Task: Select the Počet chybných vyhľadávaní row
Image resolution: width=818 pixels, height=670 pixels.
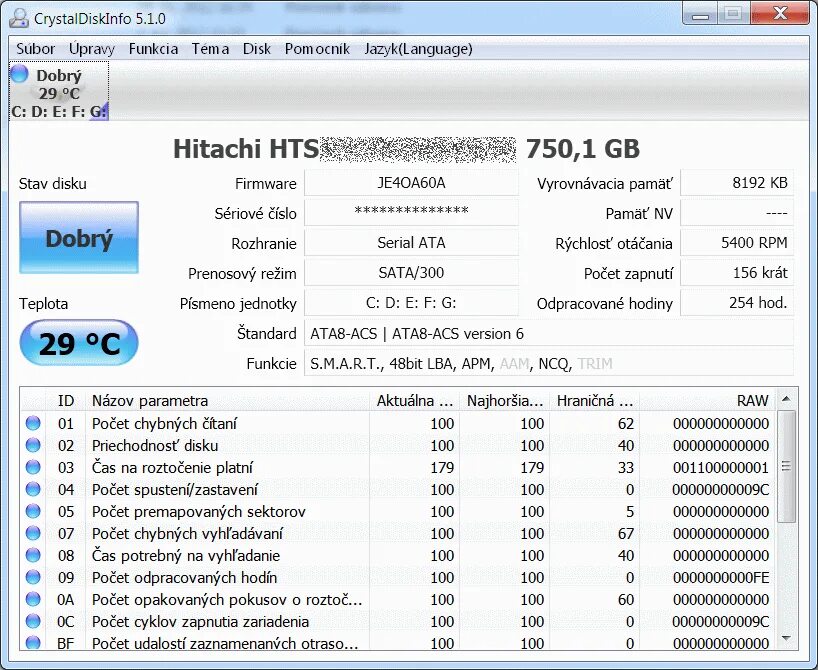Action: (x=398, y=533)
